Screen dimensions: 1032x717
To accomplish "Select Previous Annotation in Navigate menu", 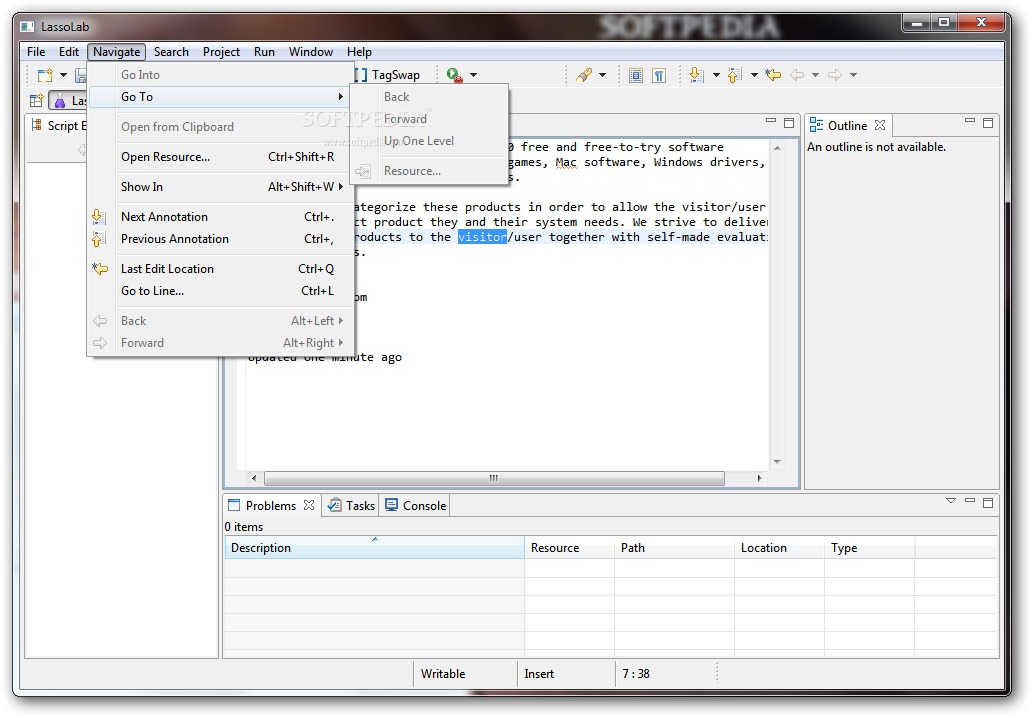I will tap(221, 239).
